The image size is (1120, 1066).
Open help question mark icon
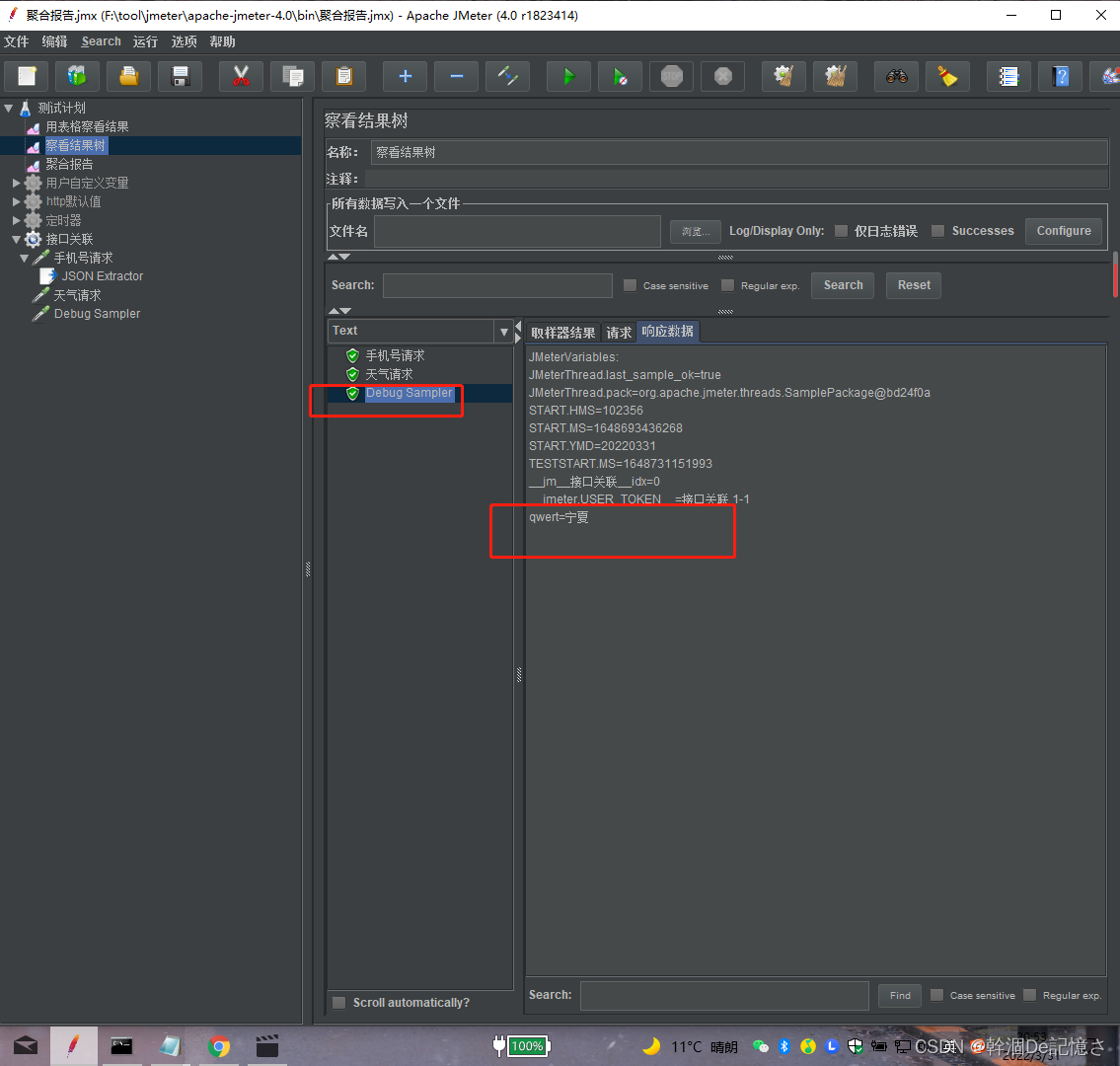point(1060,76)
